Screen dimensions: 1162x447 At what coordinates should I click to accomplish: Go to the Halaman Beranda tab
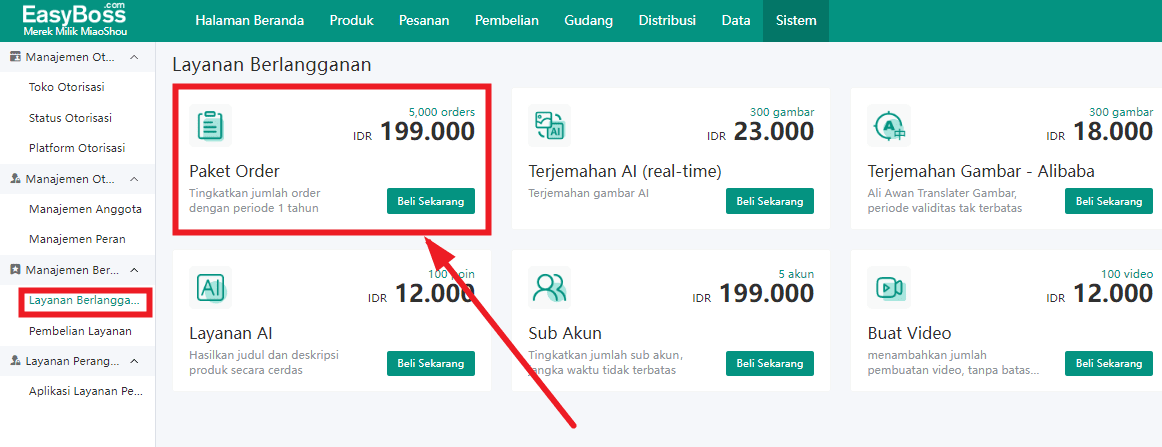click(x=250, y=21)
